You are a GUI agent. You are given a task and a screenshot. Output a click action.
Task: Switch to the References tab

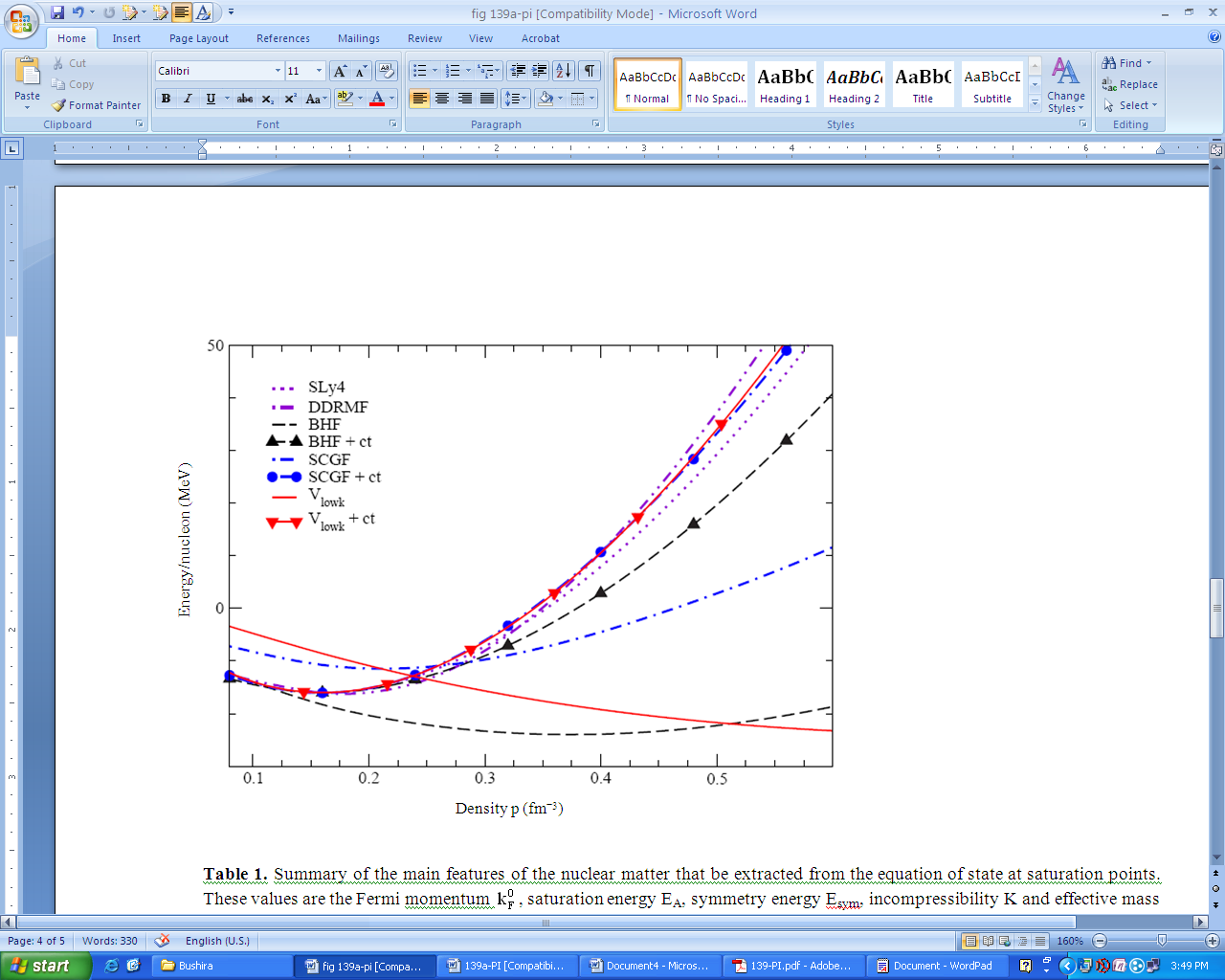coord(282,38)
